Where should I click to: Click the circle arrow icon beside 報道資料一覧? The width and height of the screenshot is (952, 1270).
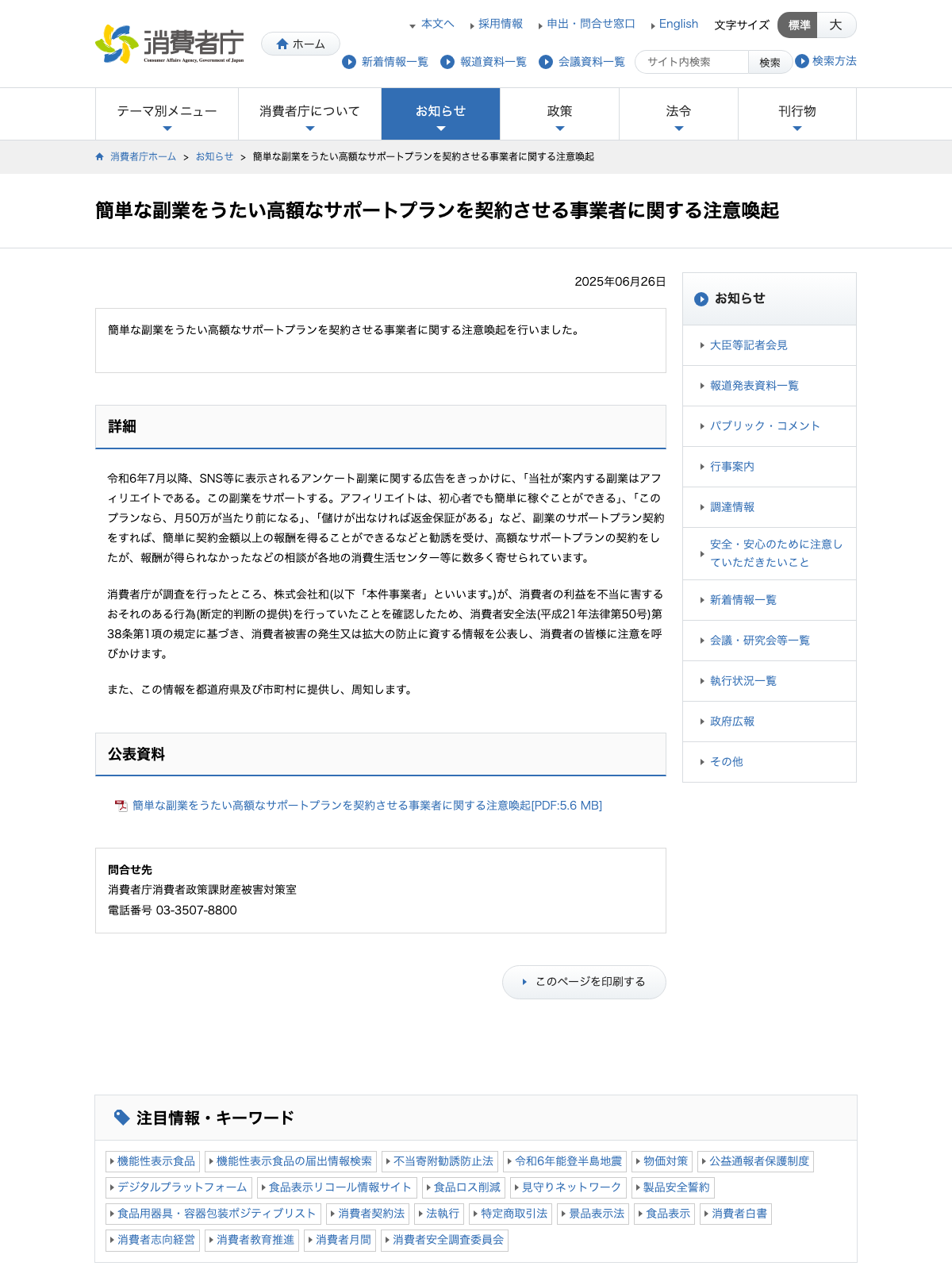coord(447,62)
